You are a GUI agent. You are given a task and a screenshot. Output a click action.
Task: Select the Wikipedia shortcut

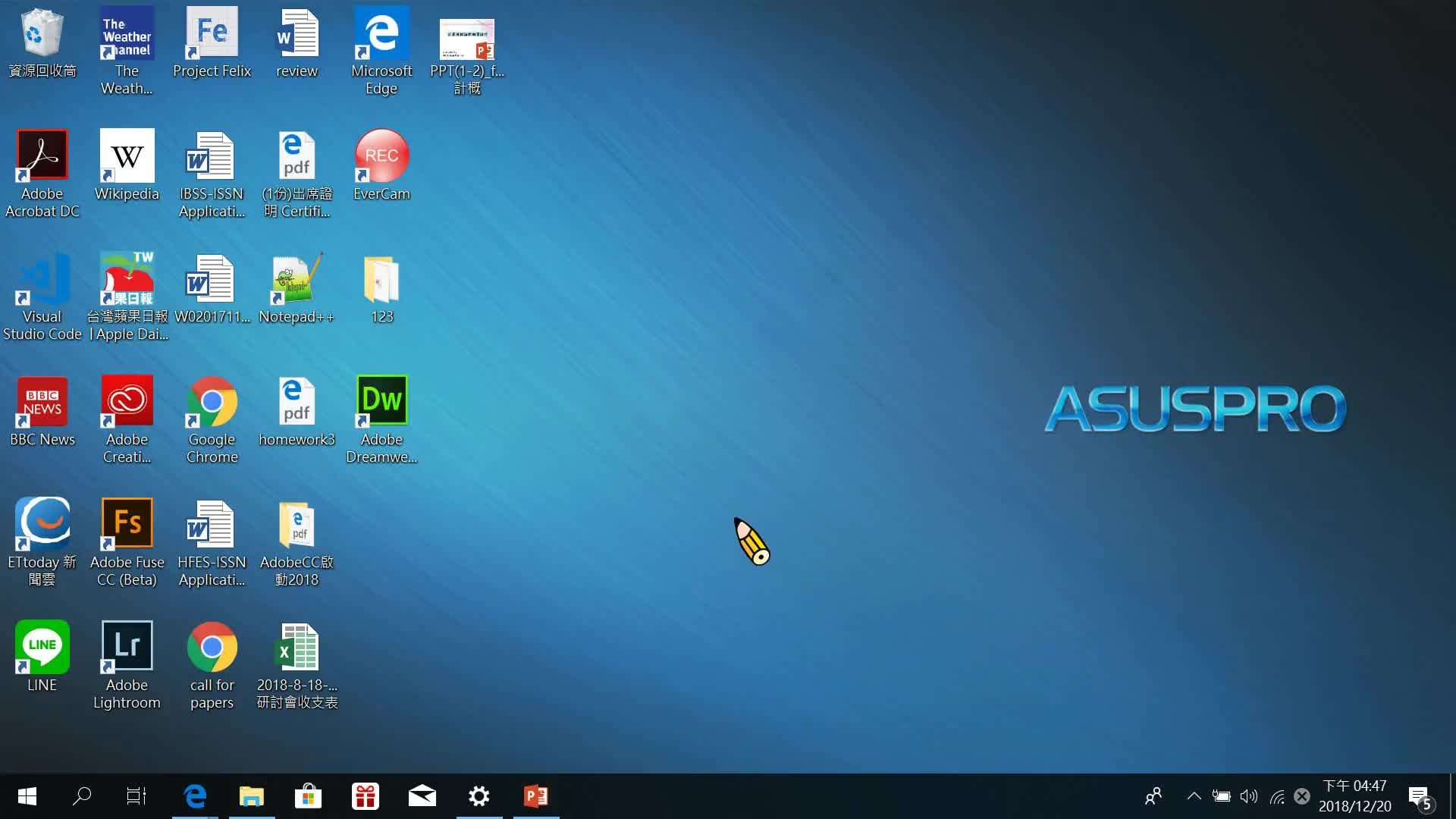pos(127,165)
